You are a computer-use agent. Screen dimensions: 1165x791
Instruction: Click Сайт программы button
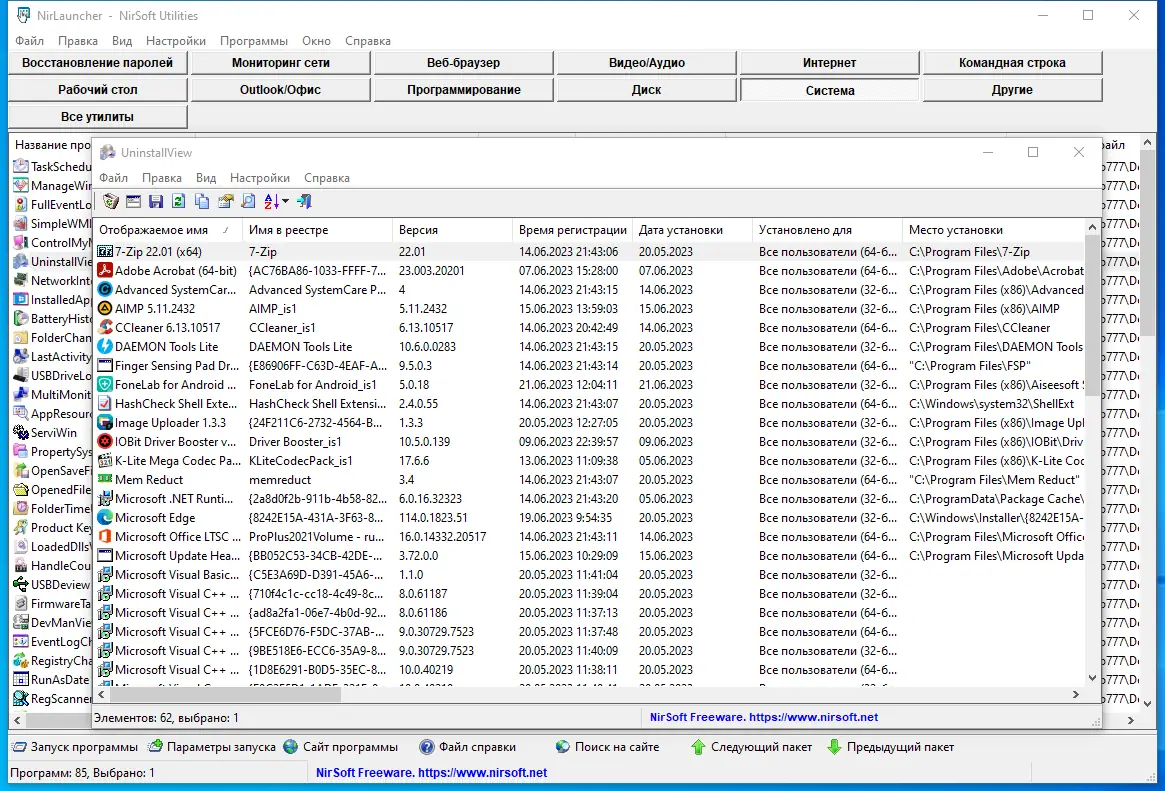click(x=341, y=747)
